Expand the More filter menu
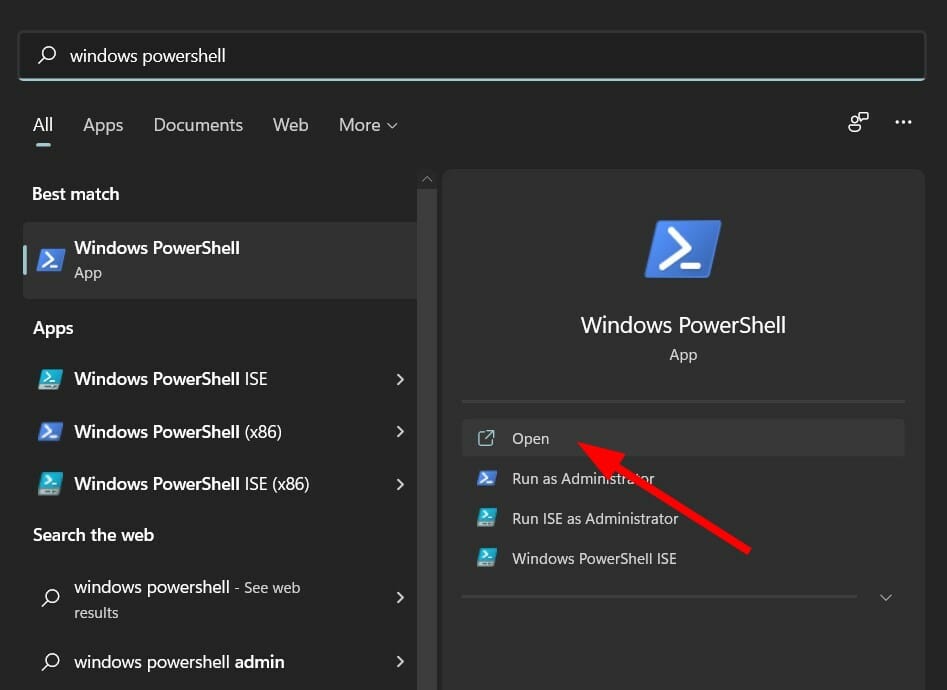Screen dimensions: 947x690 point(367,124)
